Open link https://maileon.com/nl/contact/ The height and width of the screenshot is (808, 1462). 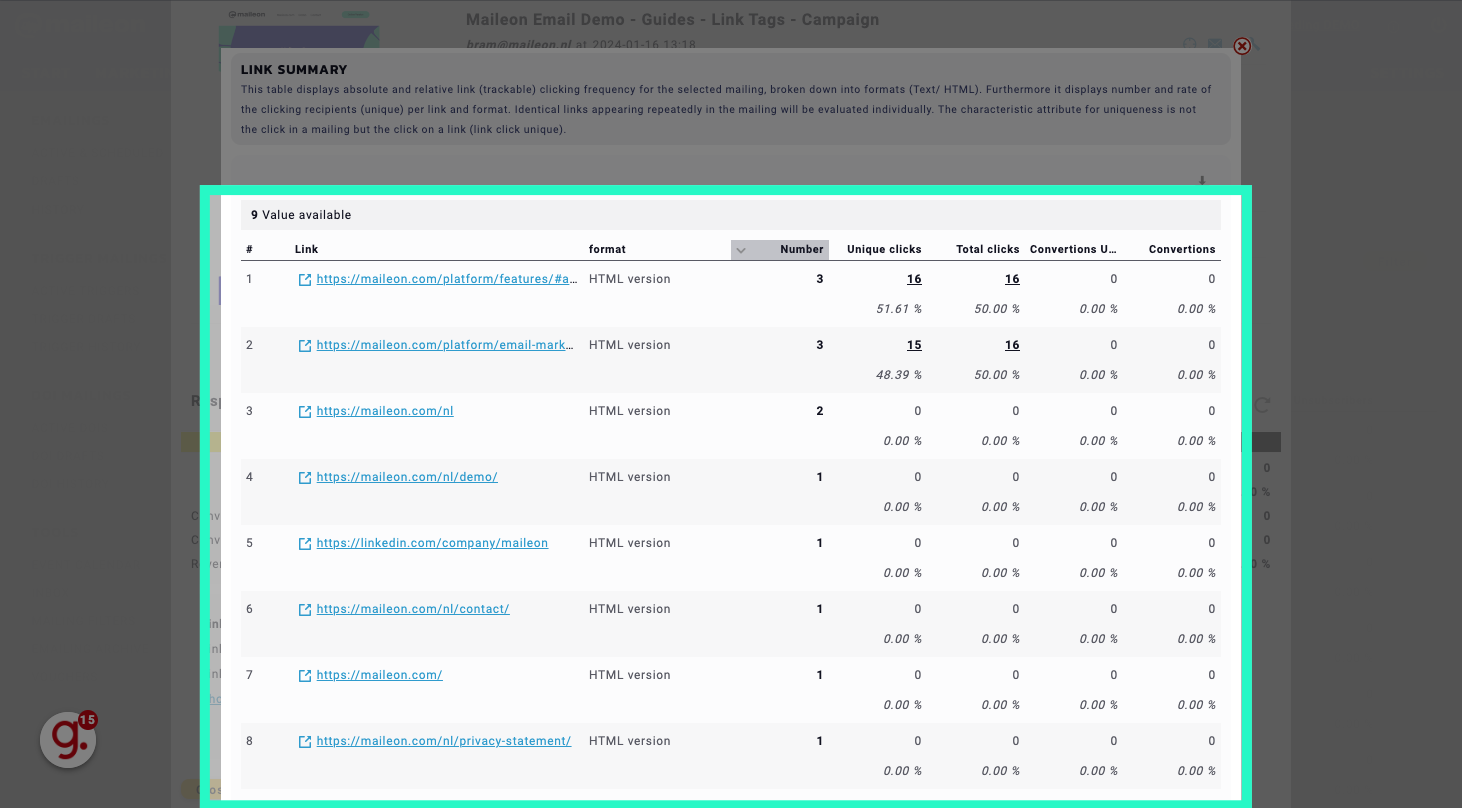pyautogui.click(x=413, y=609)
